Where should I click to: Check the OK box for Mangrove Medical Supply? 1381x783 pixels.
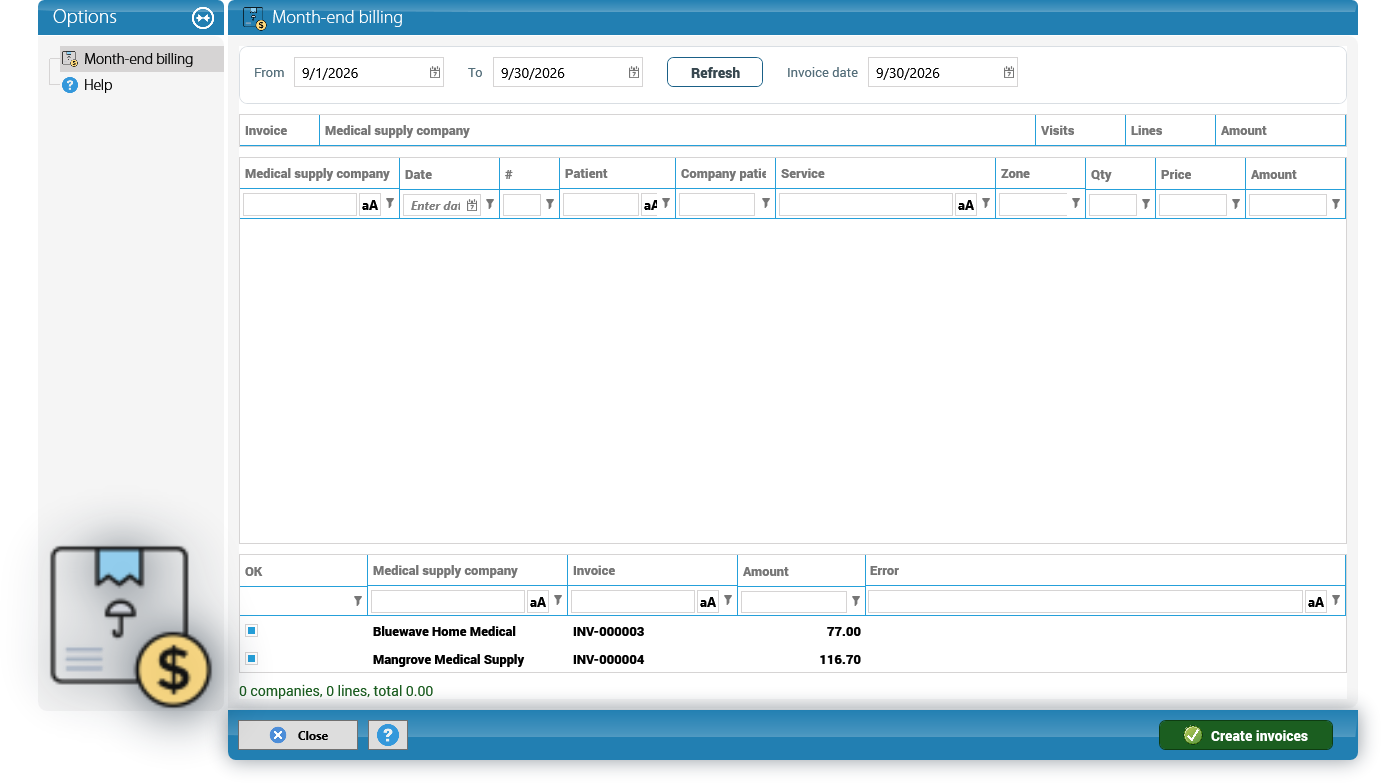(x=251, y=659)
